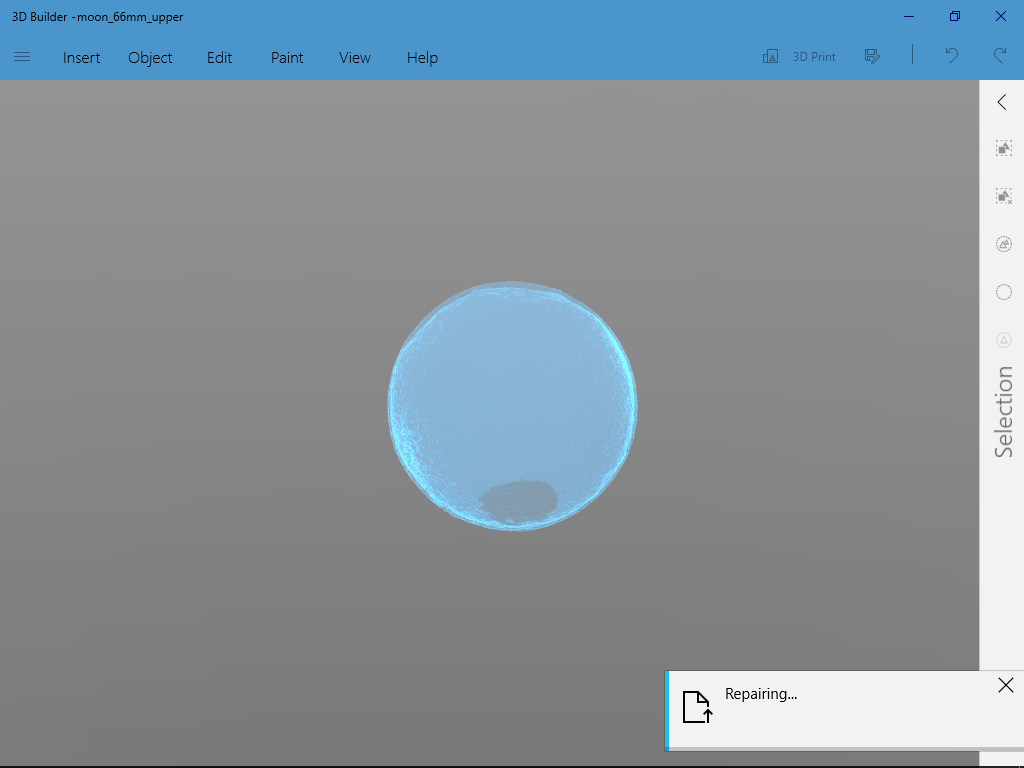
Task: Undo the last action
Action: click(x=951, y=57)
